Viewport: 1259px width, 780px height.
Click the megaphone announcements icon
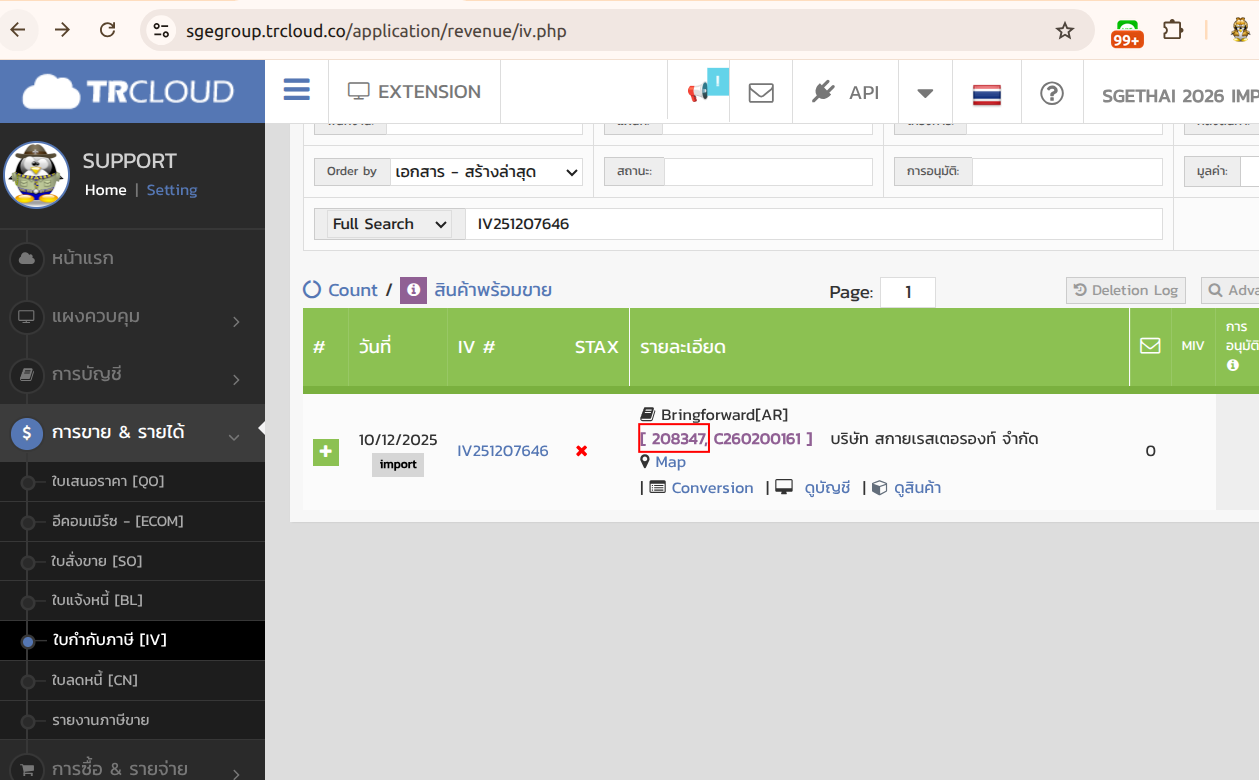pyautogui.click(x=698, y=92)
